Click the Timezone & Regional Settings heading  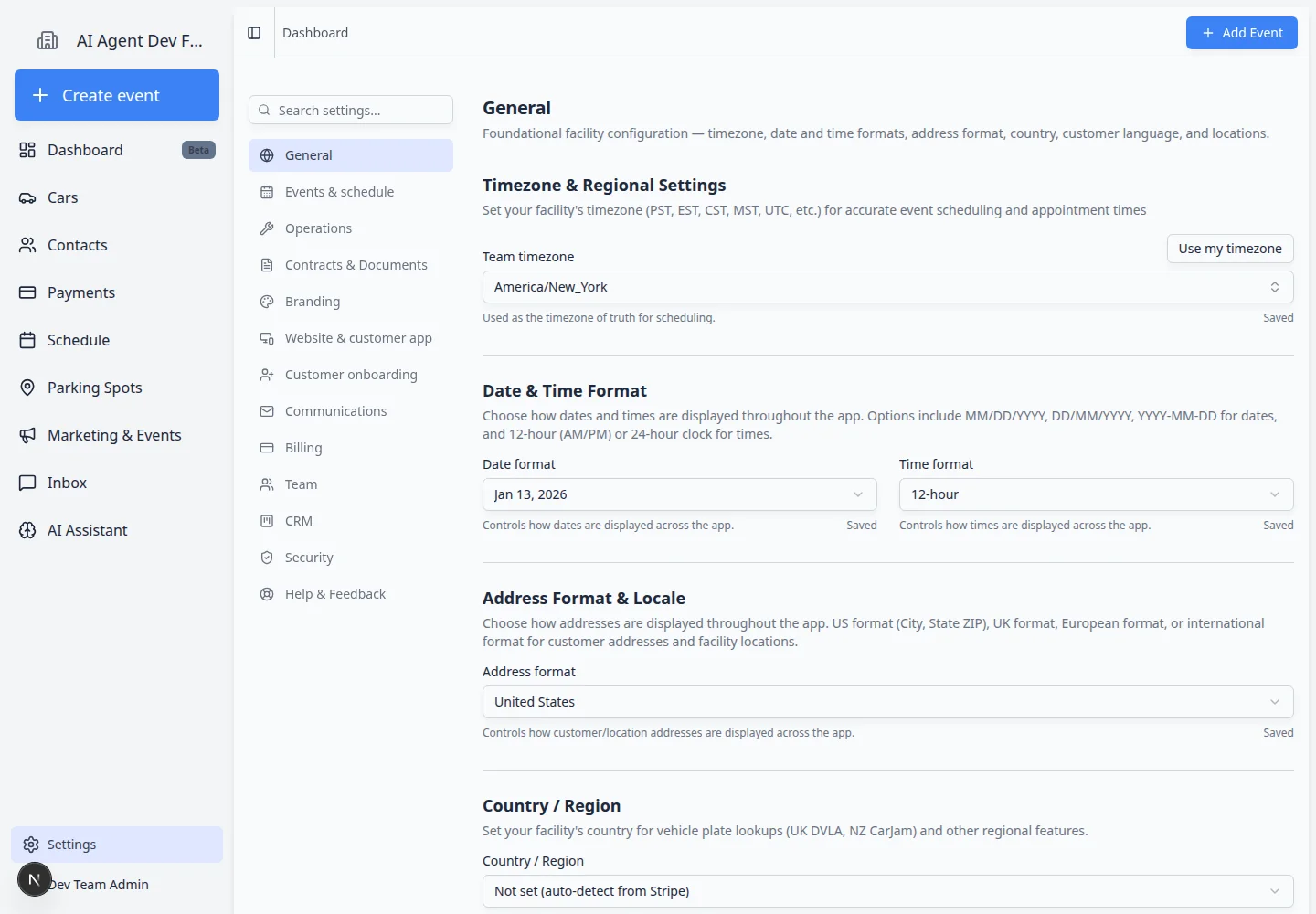604,186
